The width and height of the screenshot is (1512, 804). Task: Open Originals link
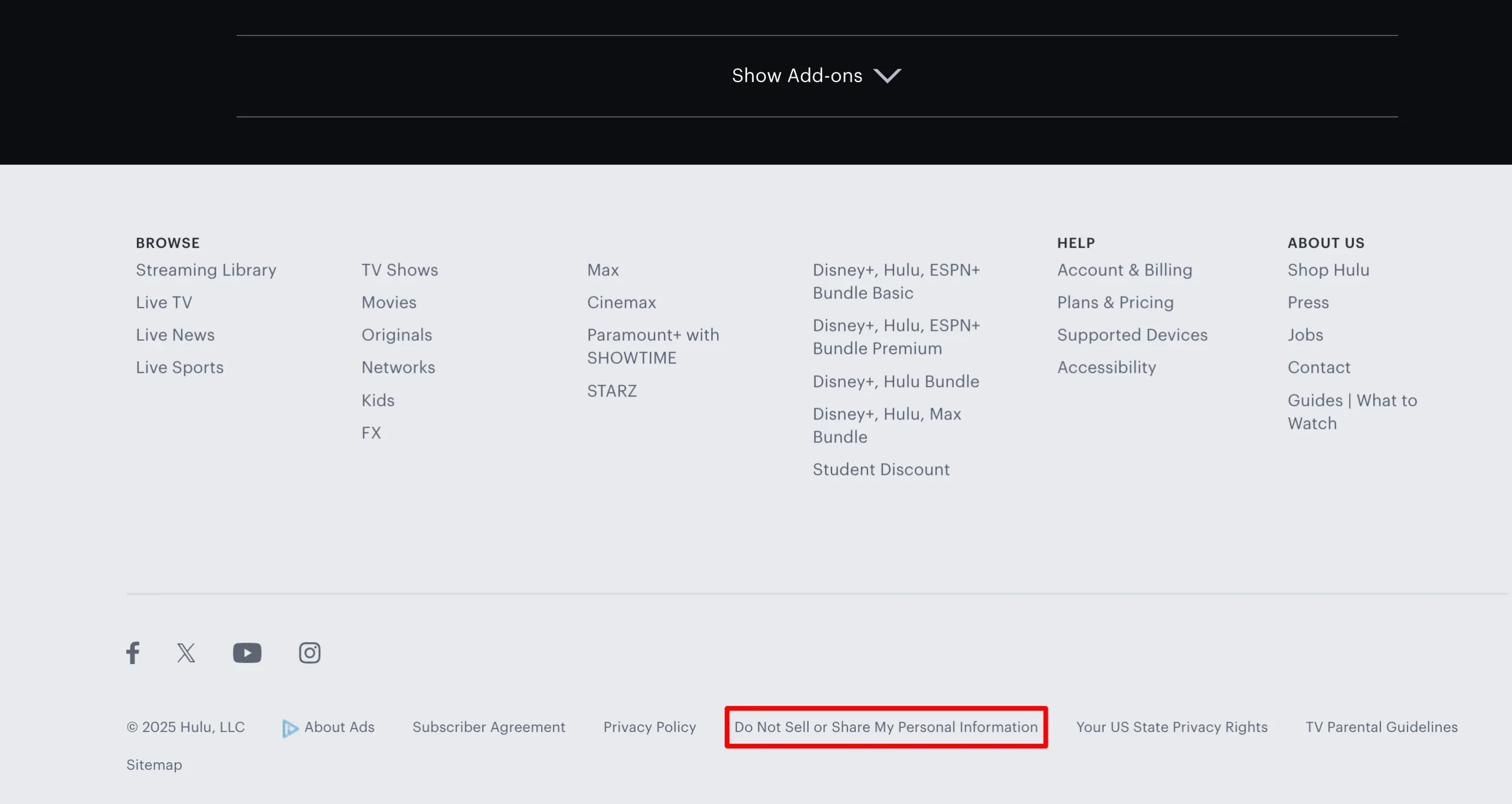click(397, 335)
